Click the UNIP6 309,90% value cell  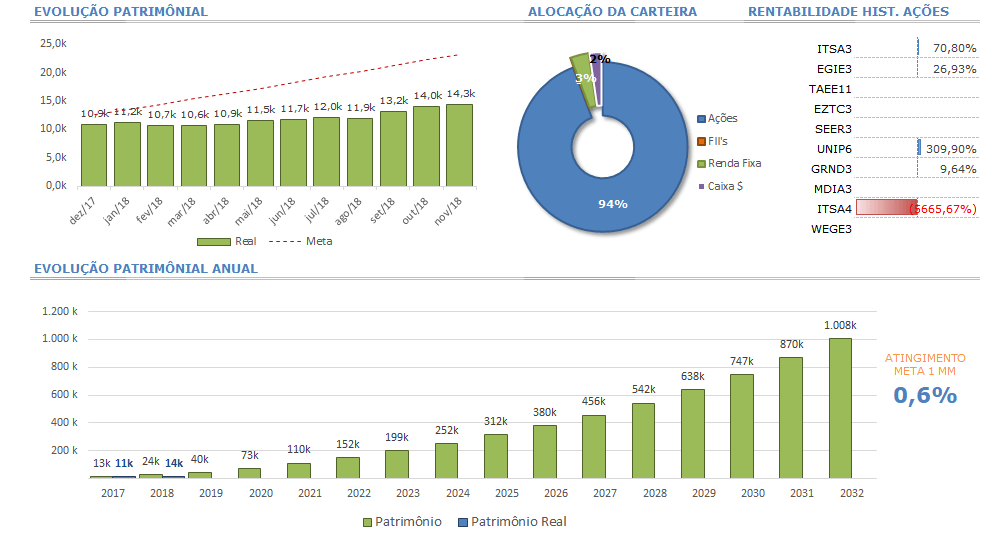pos(947,148)
